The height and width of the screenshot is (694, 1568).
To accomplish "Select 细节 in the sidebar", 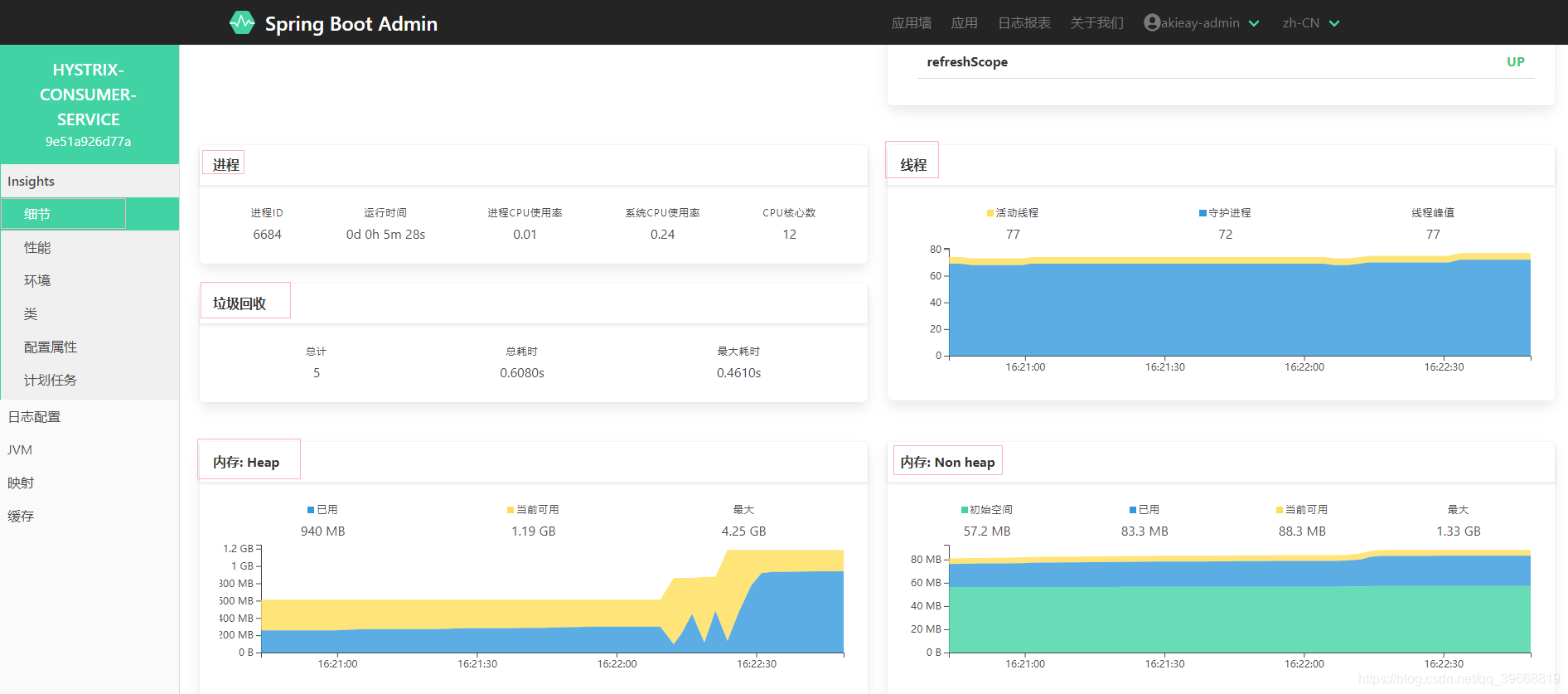I will [90, 214].
